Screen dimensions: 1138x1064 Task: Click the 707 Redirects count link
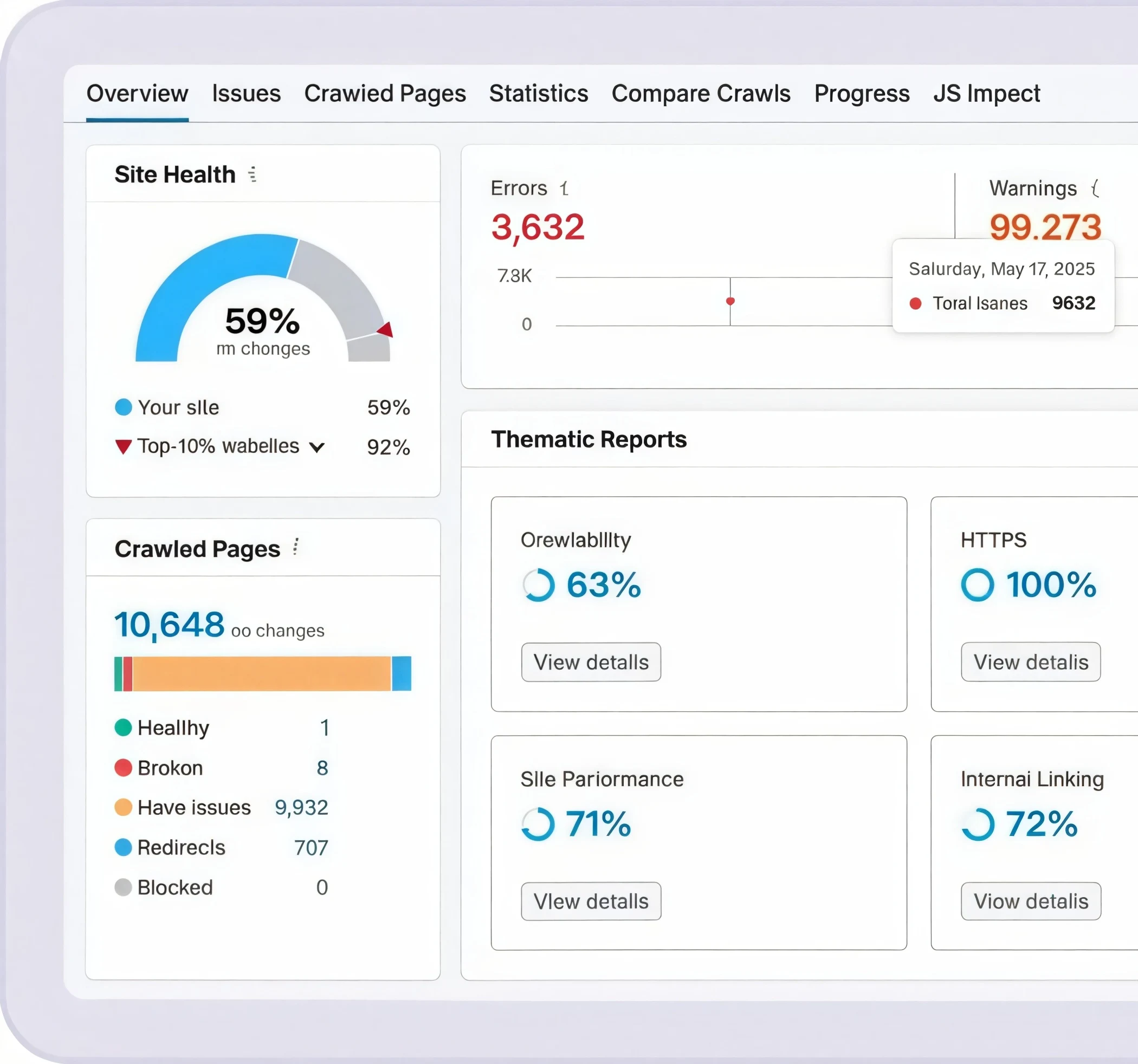(311, 848)
